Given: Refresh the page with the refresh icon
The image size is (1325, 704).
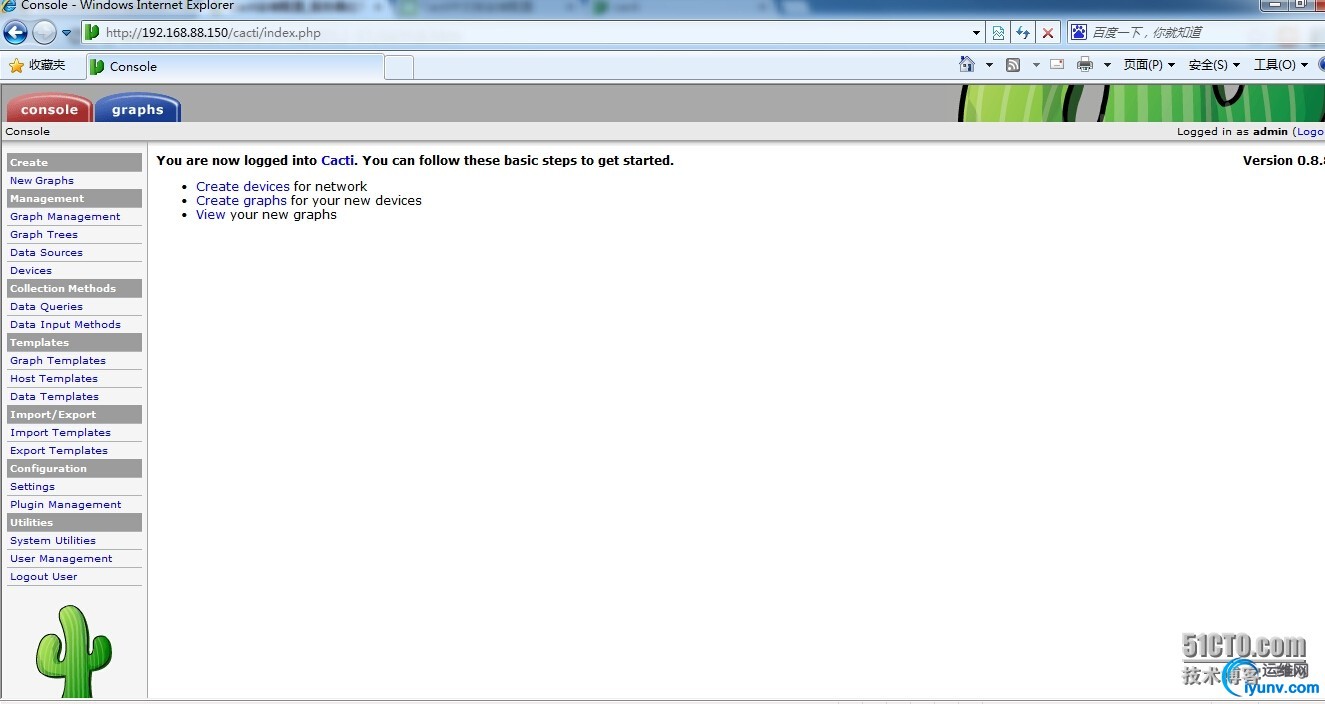Looking at the screenshot, I should pyautogui.click(x=1023, y=33).
